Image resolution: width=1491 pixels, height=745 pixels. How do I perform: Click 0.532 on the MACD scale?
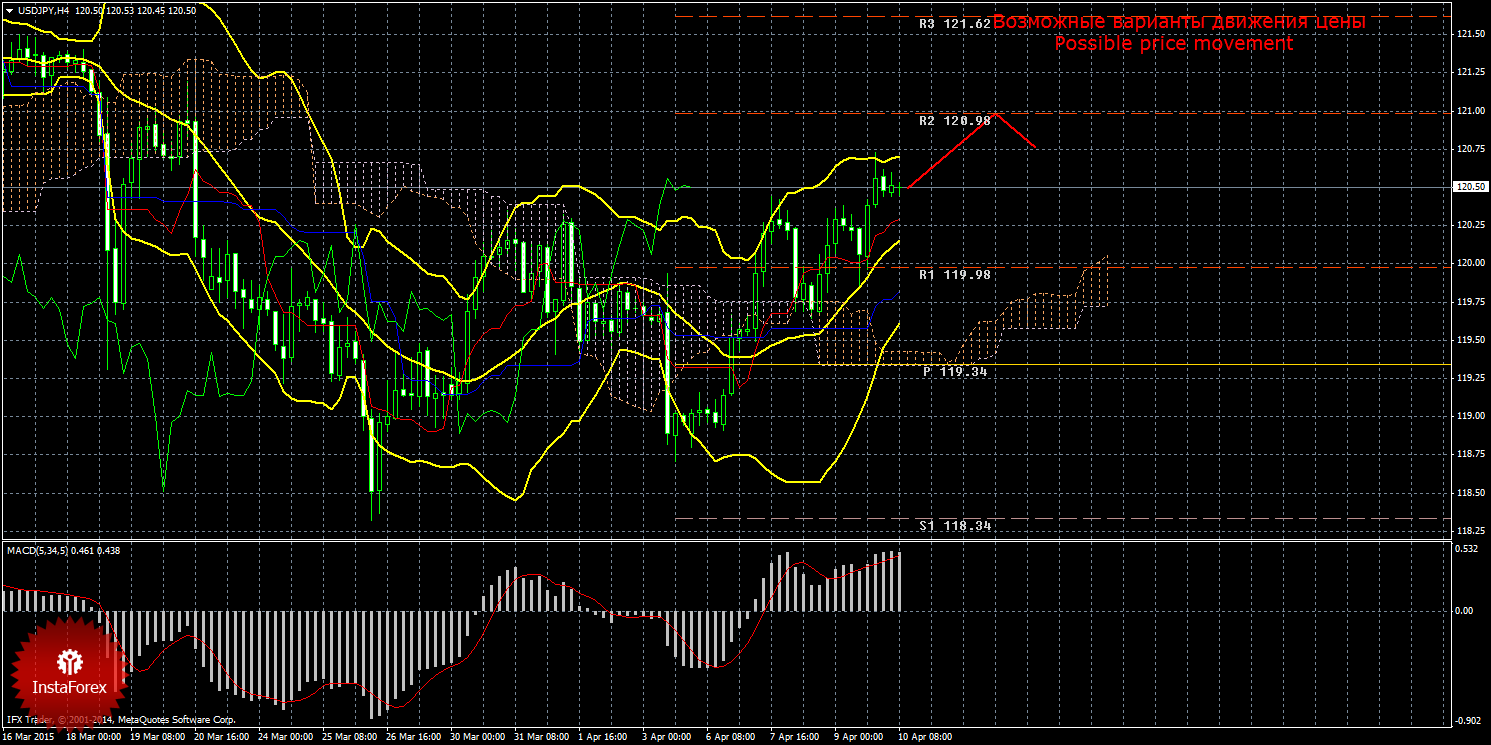click(1468, 548)
